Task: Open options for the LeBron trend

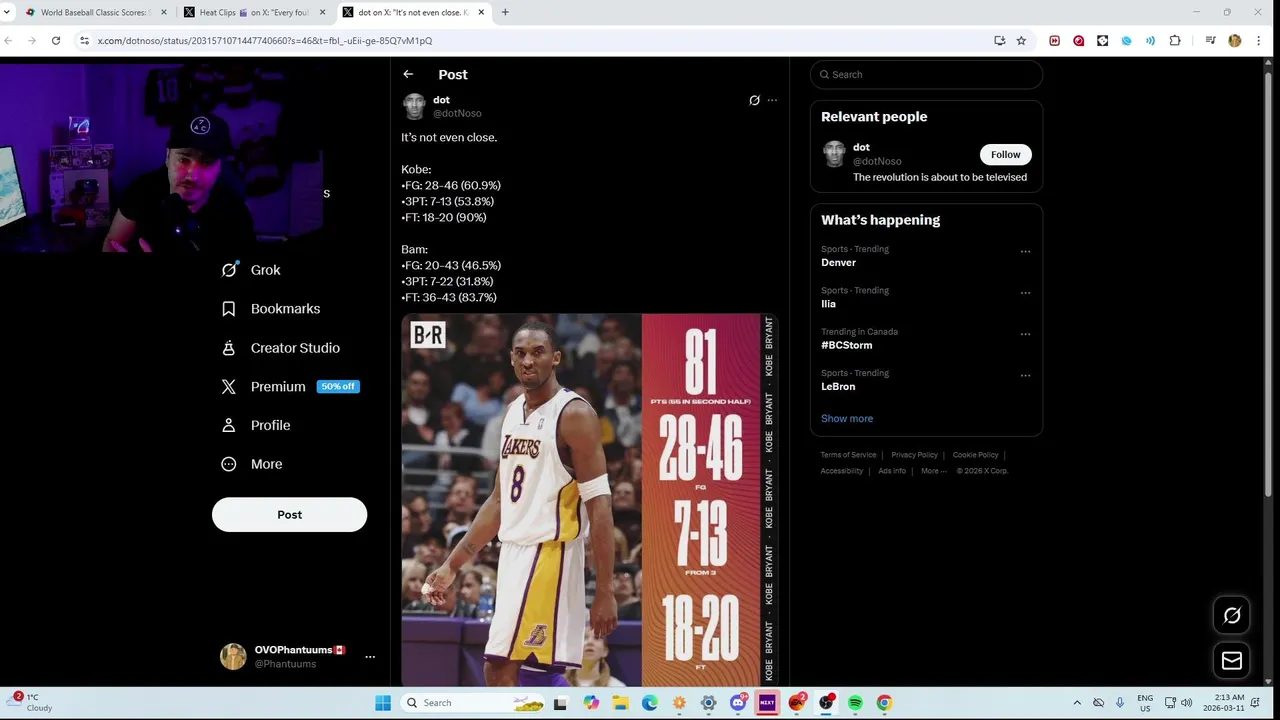Action: tap(1025, 376)
